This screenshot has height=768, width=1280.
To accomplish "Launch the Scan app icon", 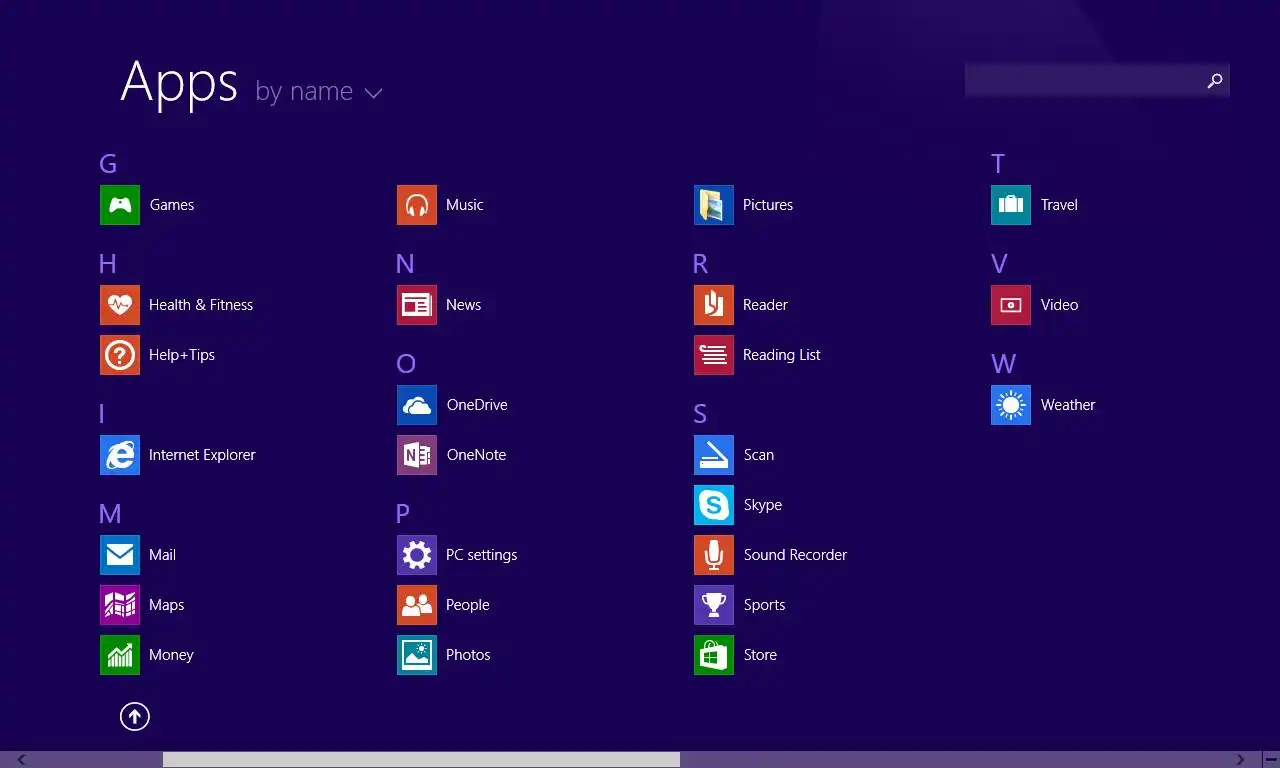I will pyautogui.click(x=714, y=455).
